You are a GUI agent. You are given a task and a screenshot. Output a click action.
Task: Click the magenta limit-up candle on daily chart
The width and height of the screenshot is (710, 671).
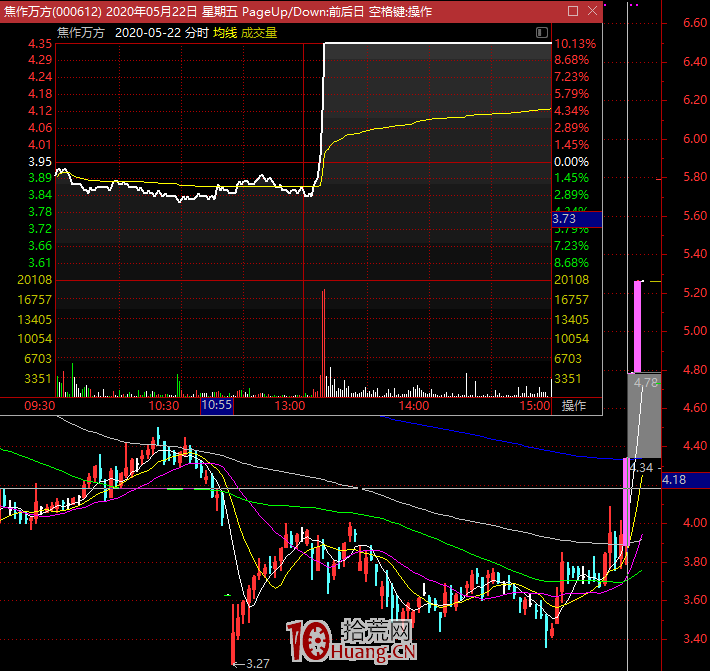pyautogui.click(x=638, y=326)
